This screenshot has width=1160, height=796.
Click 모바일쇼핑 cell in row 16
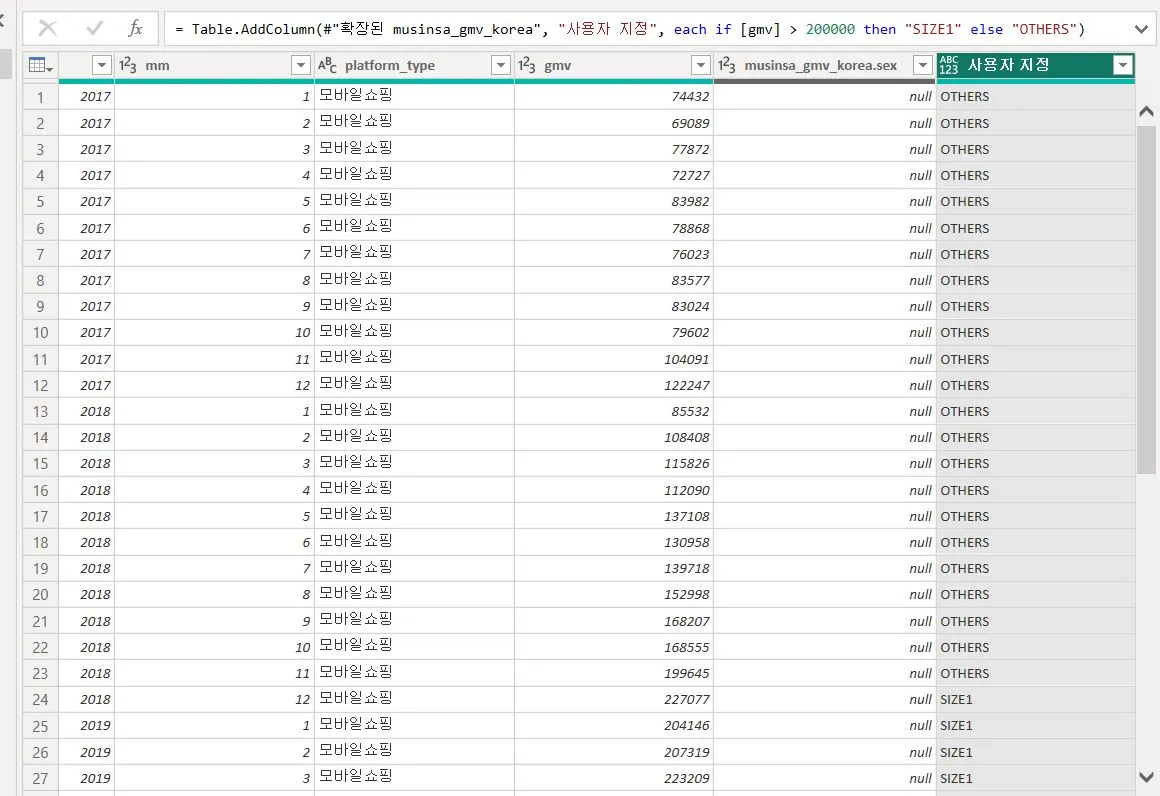414,490
